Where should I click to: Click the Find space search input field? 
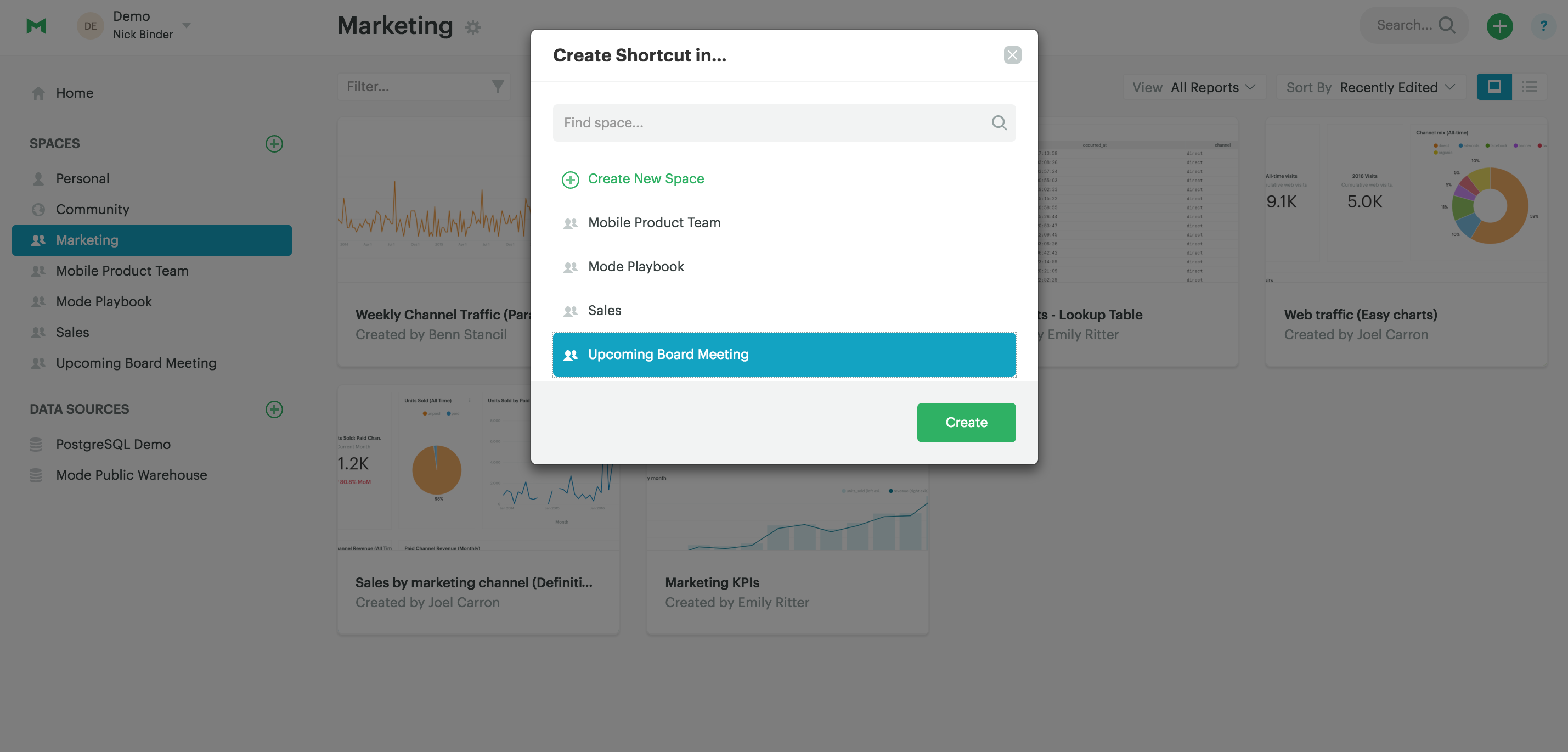784,123
